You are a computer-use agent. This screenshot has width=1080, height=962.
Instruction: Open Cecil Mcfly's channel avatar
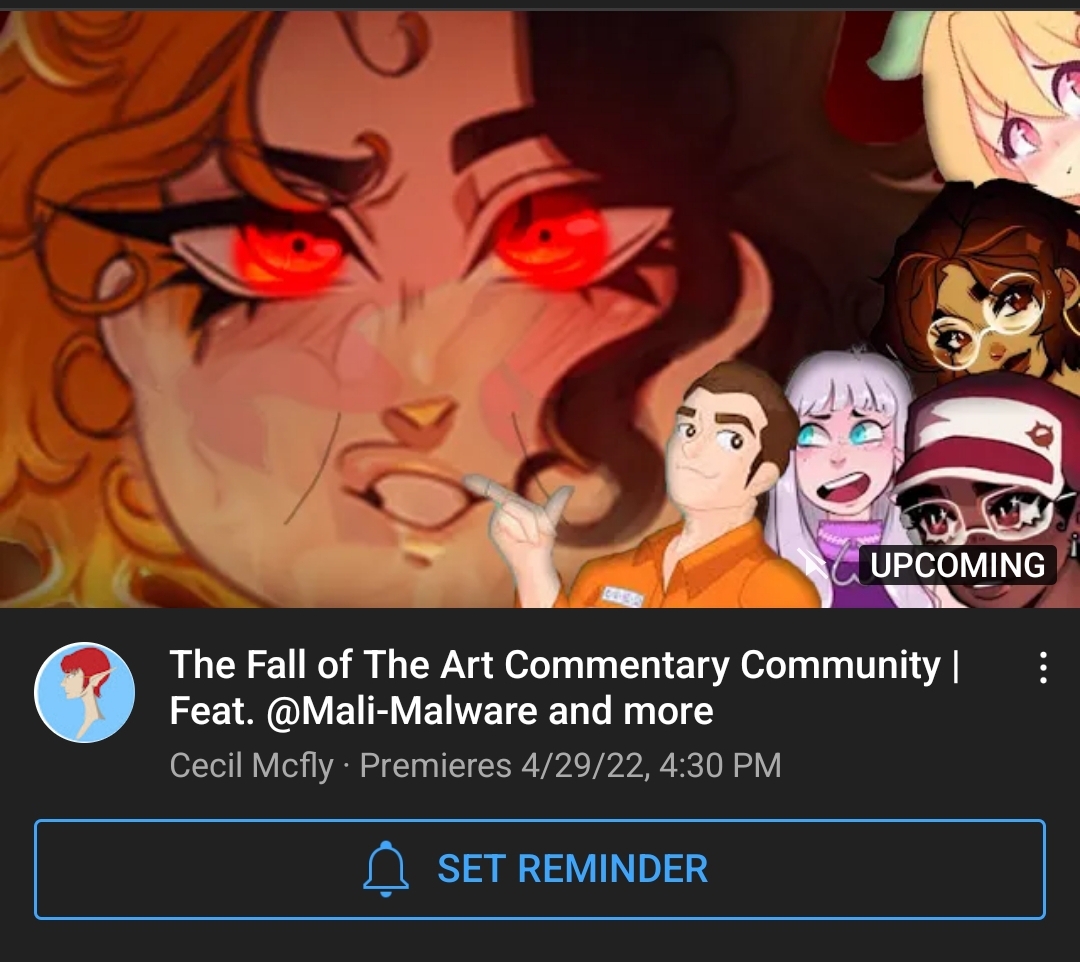pyautogui.click(x=85, y=692)
